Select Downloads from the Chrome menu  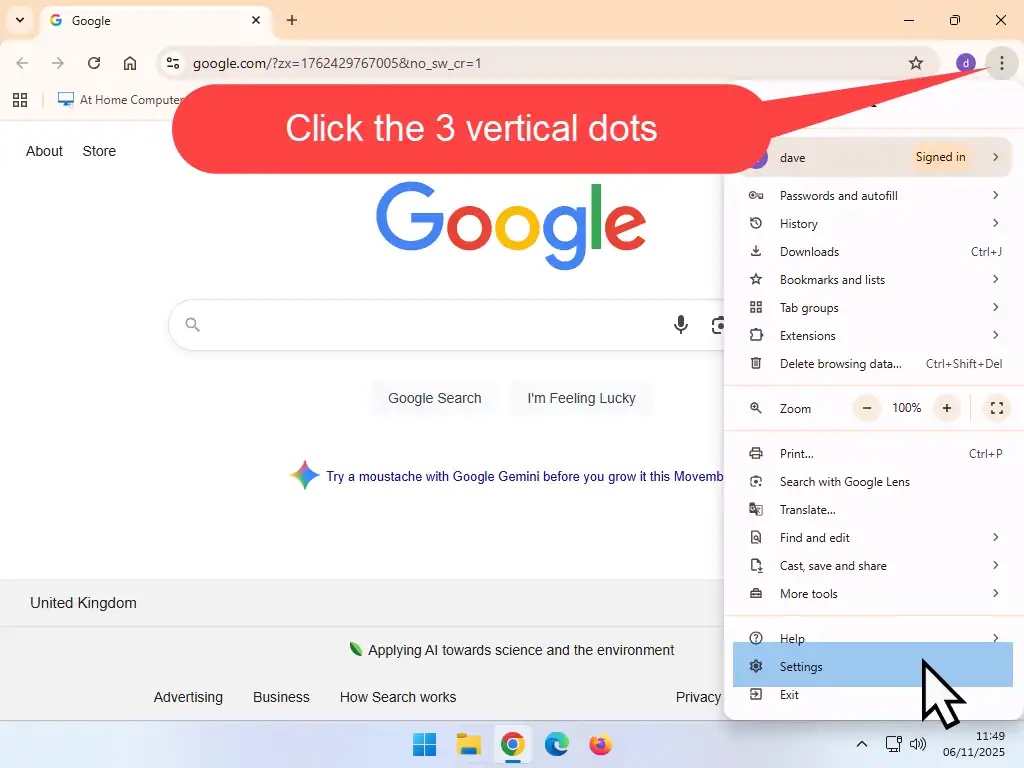808,251
